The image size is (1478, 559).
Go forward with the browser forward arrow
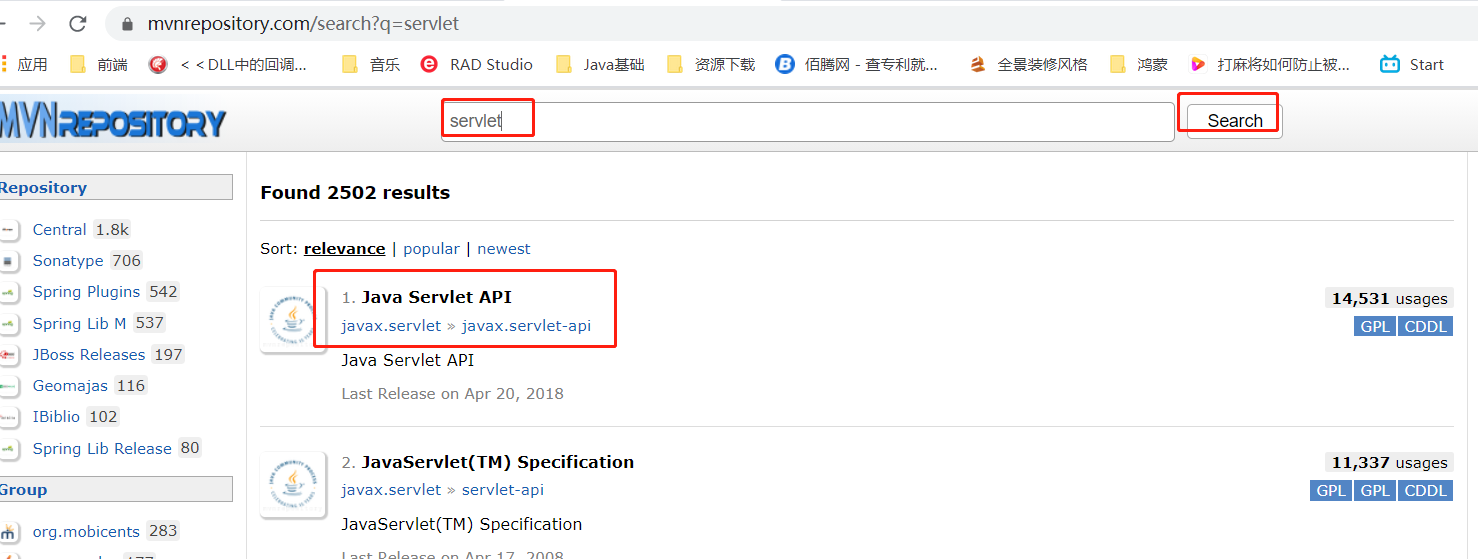[37, 23]
